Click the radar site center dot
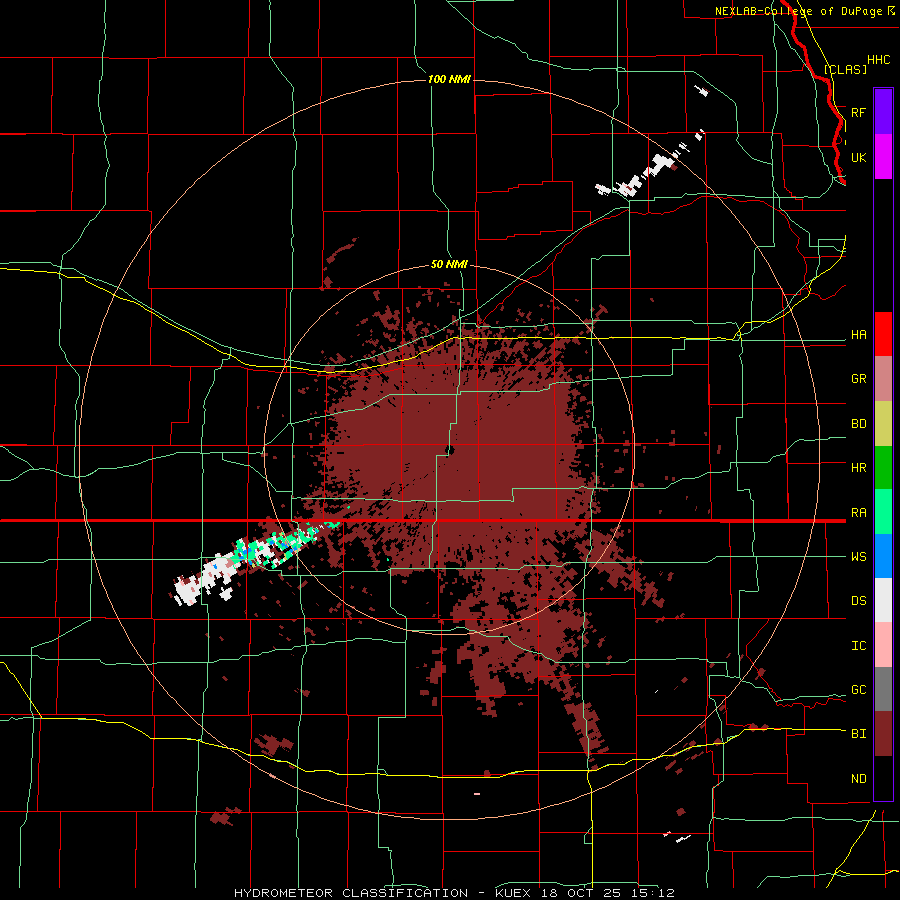 tap(450, 451)
